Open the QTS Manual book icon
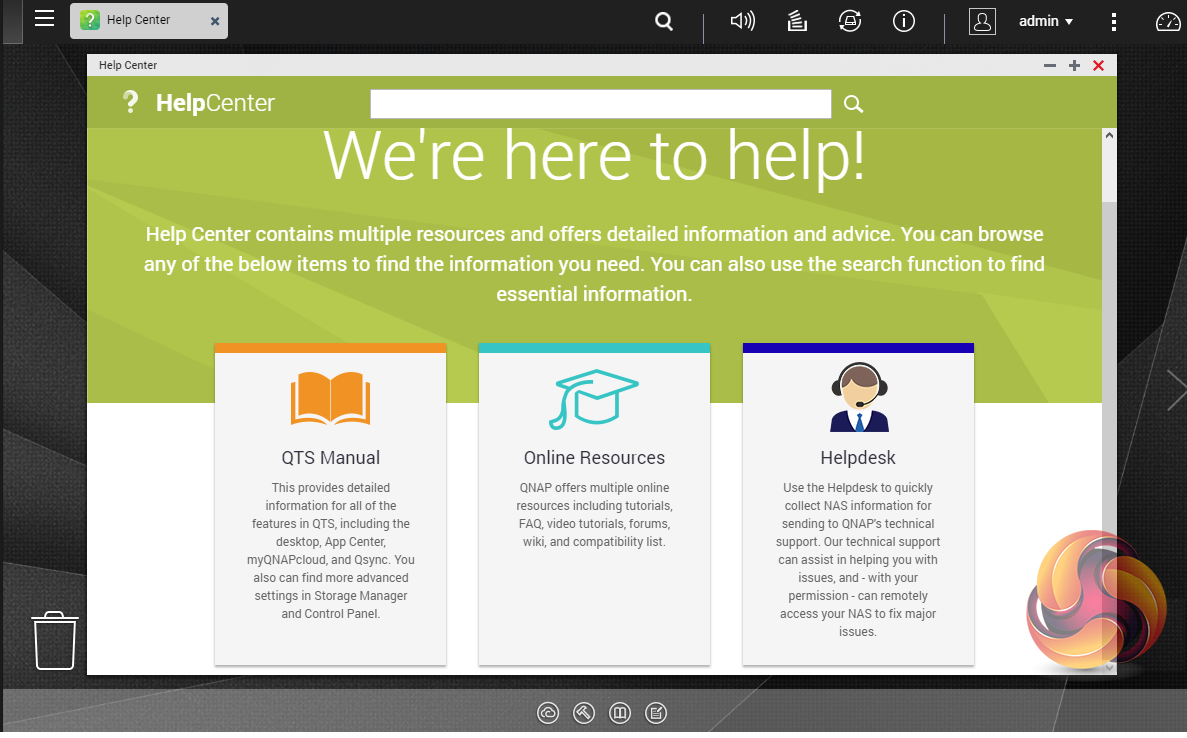Screen dimensions: 1187x738 pyautogui.click(x=330, y=398)
